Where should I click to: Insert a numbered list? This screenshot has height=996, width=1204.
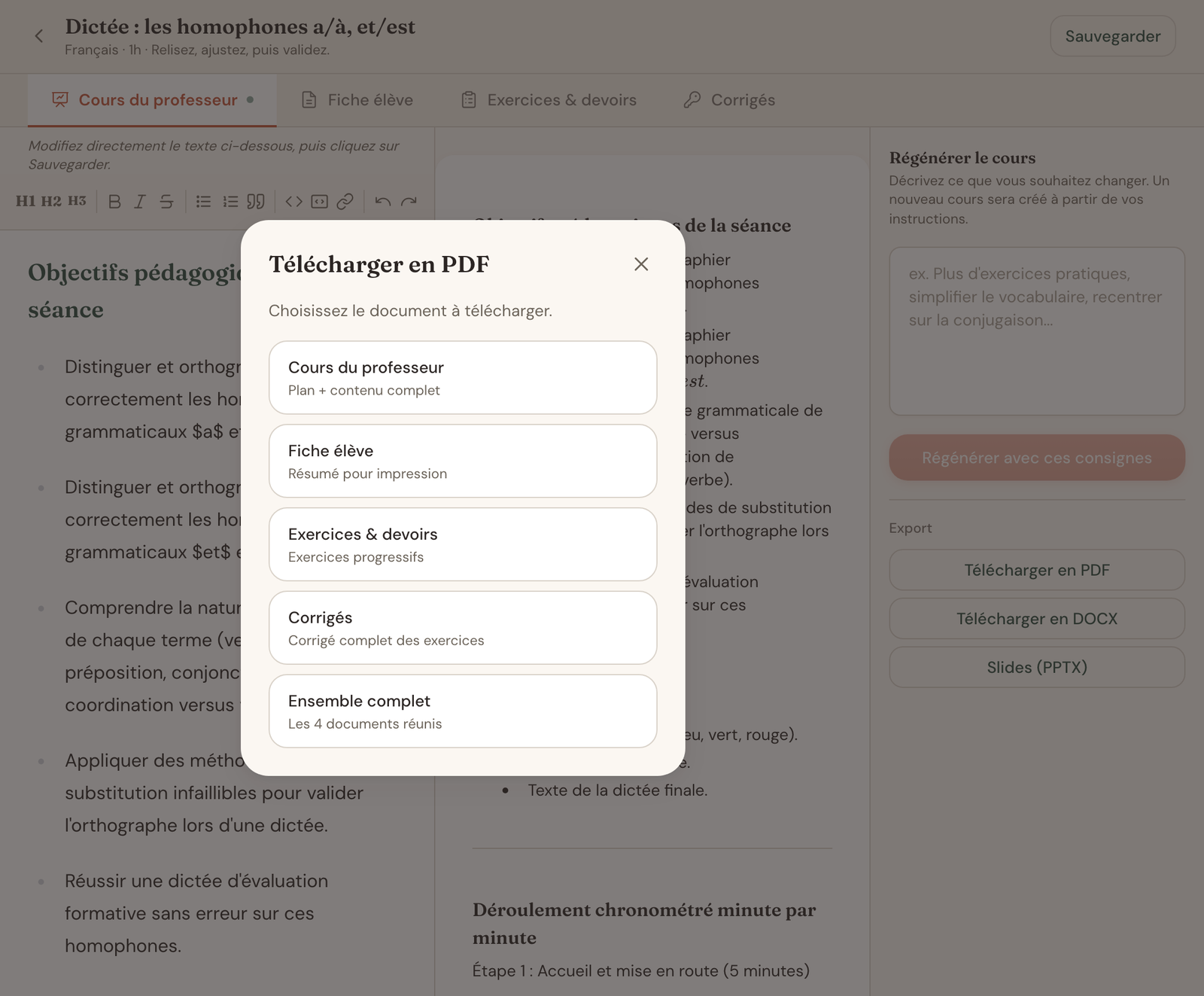tap(230, 202)
